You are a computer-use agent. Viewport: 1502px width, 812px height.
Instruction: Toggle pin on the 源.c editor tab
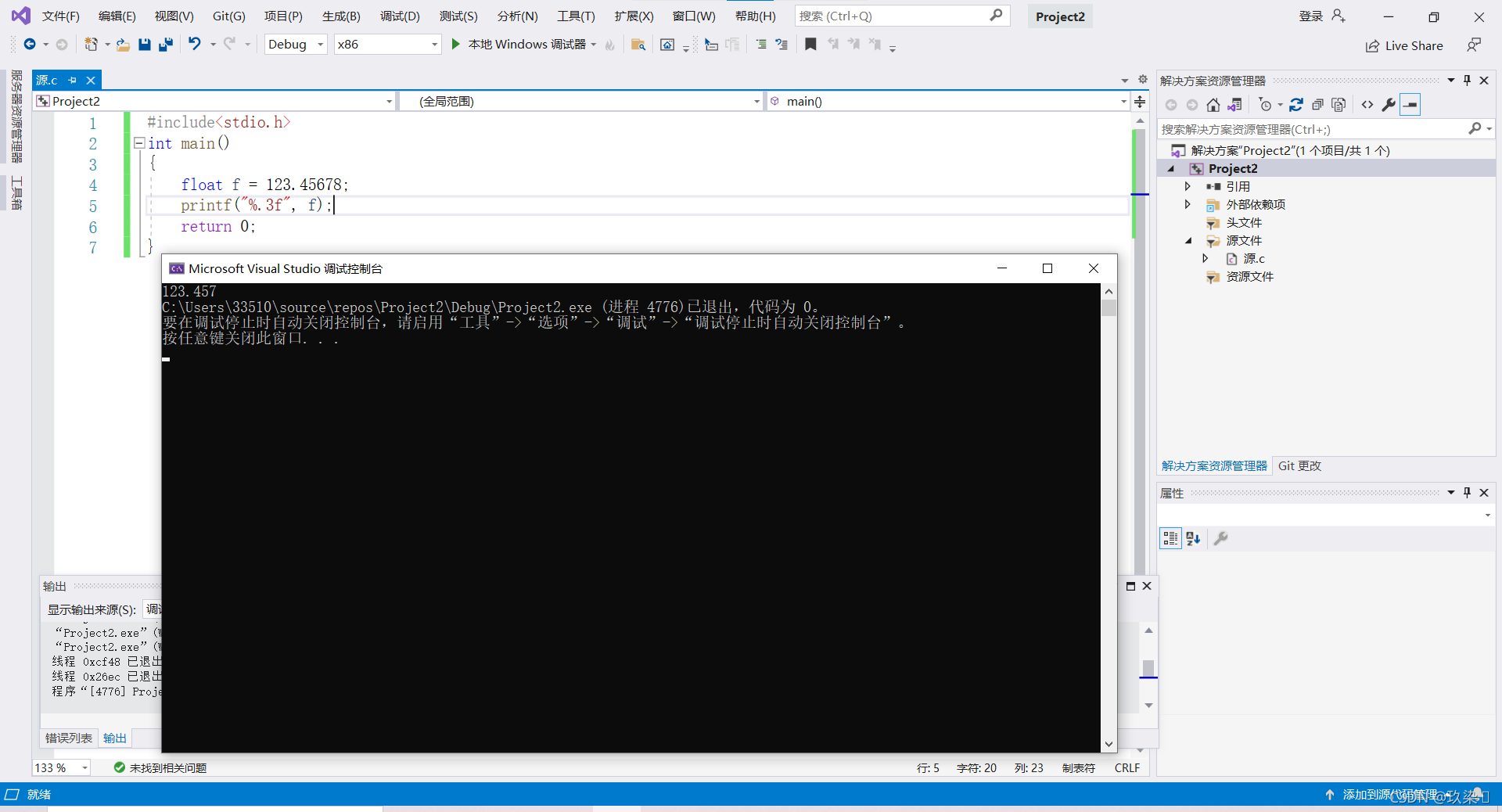pos(73,80)
